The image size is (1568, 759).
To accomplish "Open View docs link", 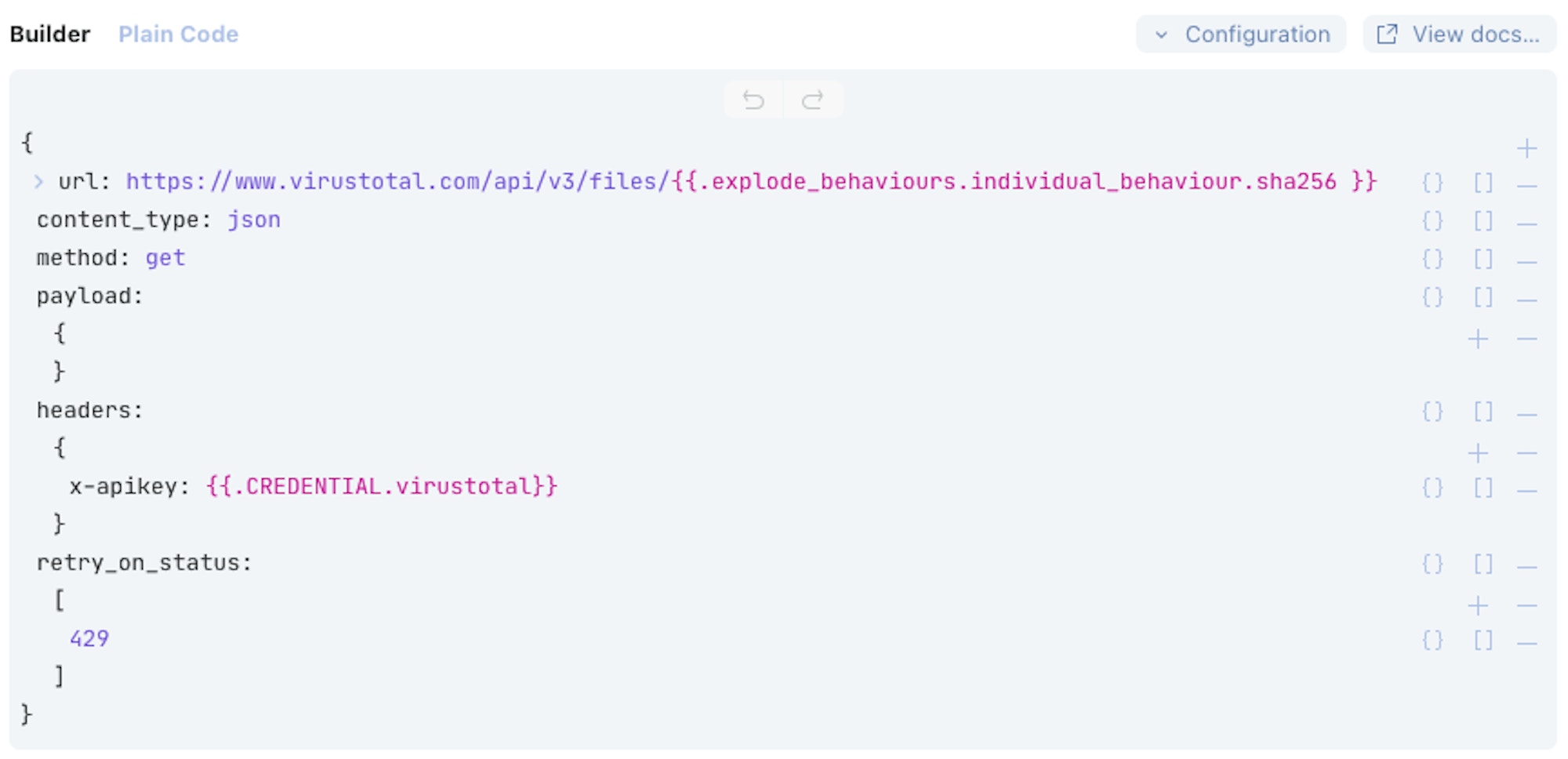I will click(x=1459, y=34).
